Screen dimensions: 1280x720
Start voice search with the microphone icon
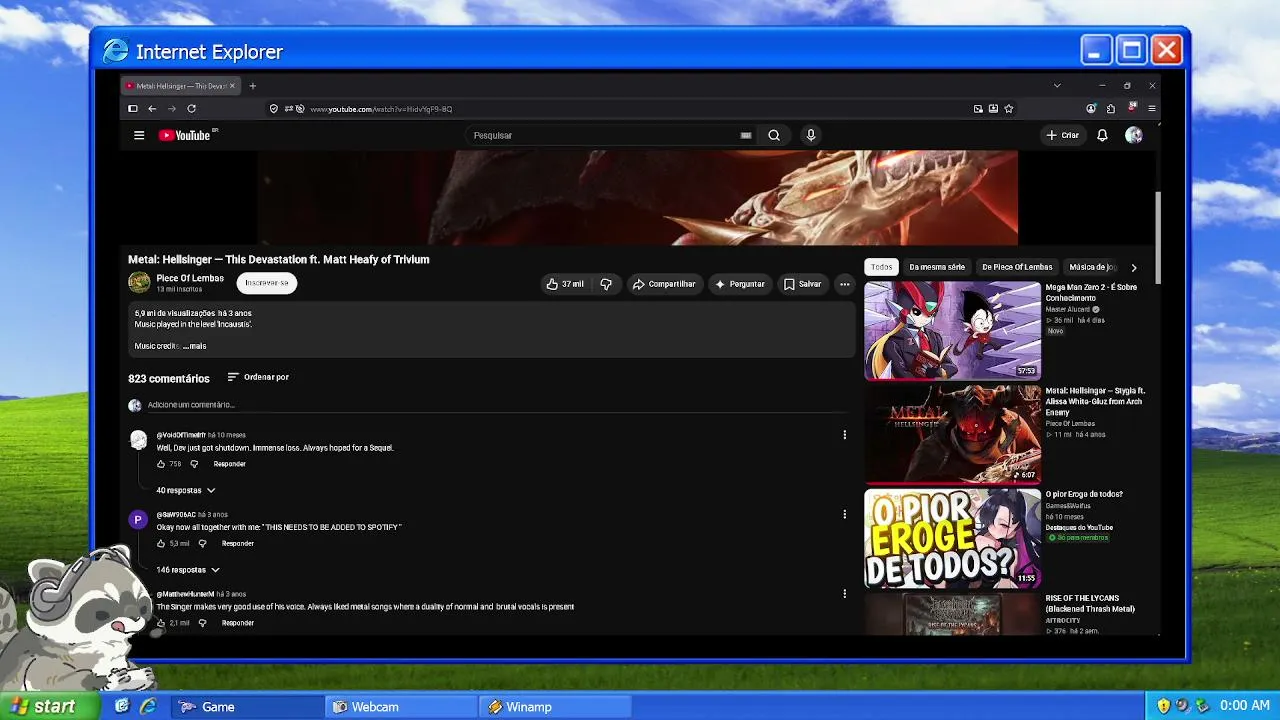coord(811,135)
